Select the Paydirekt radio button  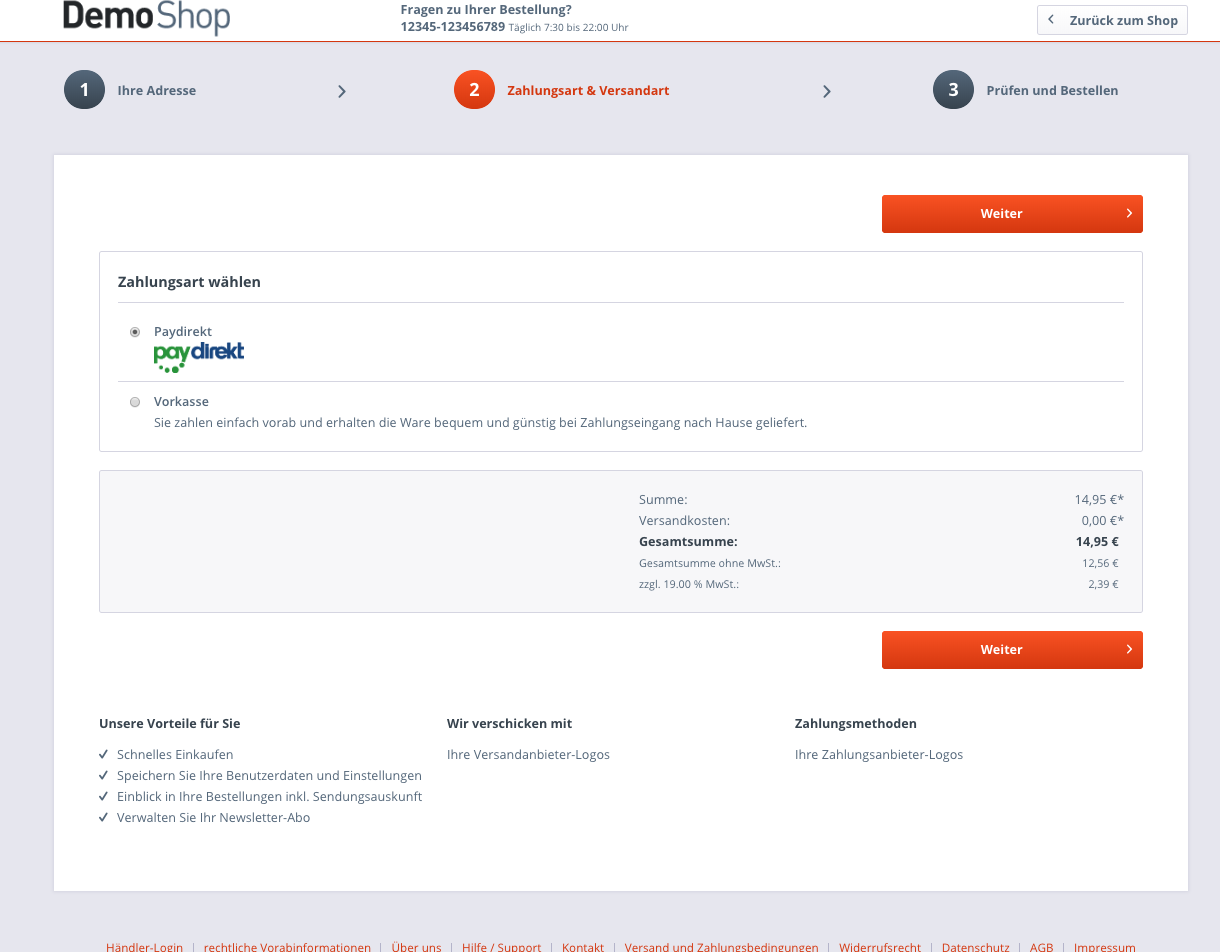point(135,332)
